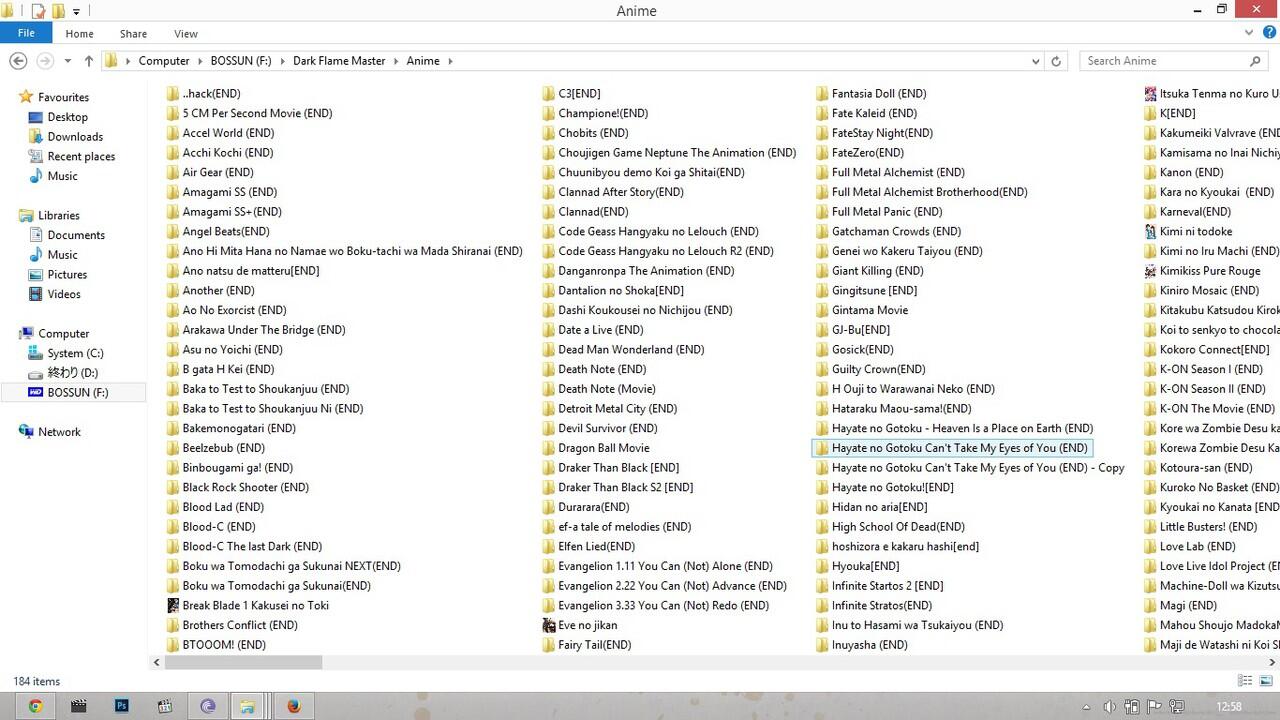Screen dimensions: 1280x720
Task: Refresh the Anime folder view
Action: [1056, 61]
